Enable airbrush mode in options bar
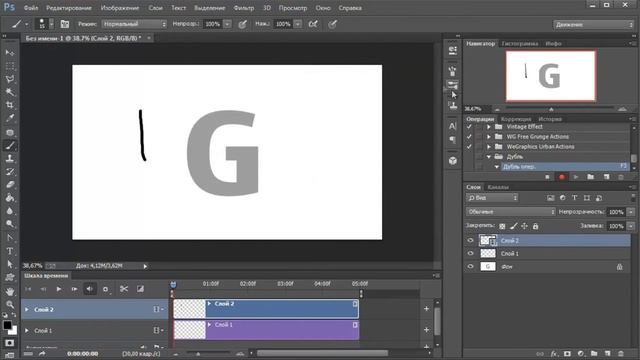This screenshot has height=360, width=640. [x=313, y=24]
